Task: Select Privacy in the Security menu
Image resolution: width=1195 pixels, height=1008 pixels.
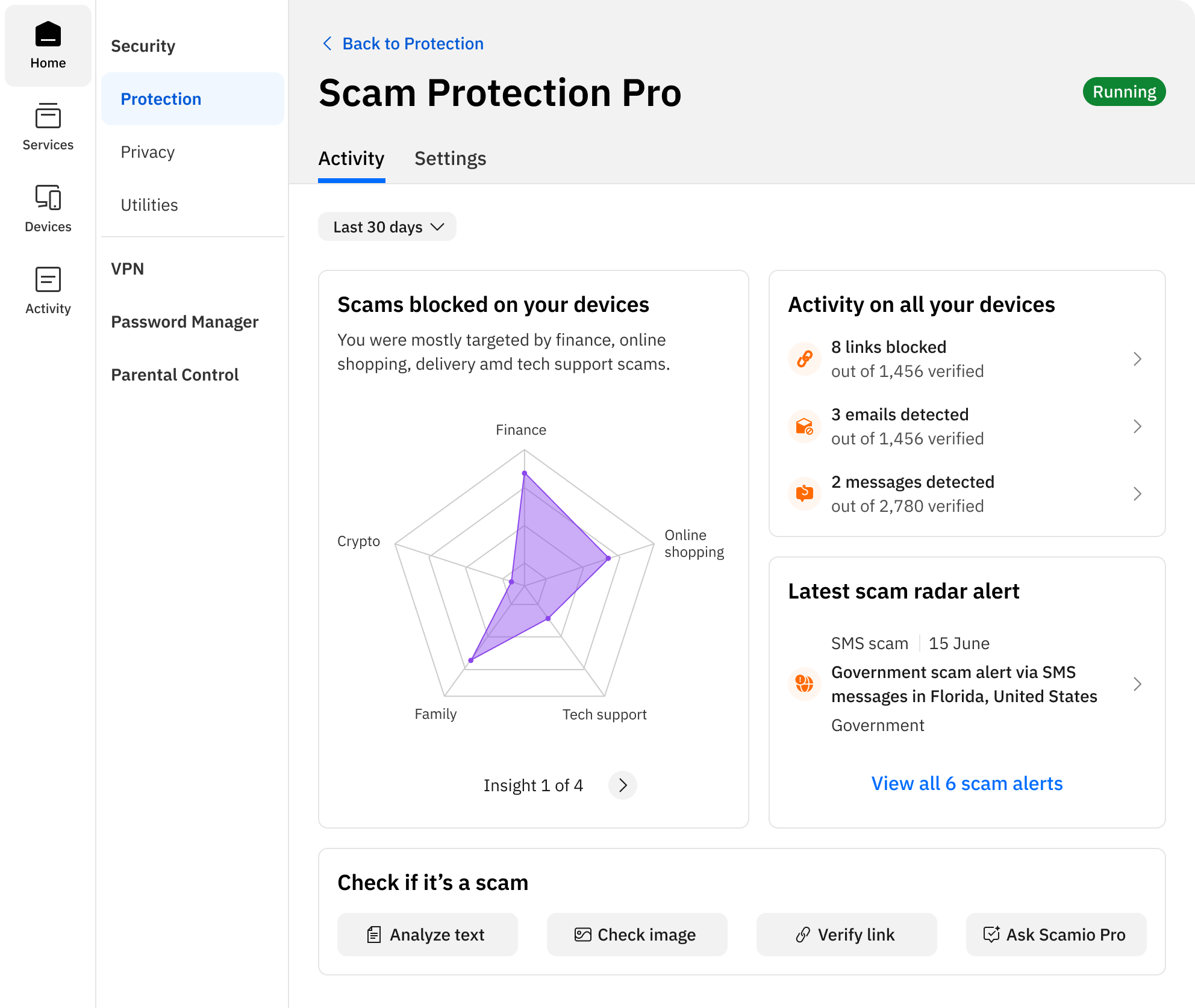Action: tap(193, 152)
